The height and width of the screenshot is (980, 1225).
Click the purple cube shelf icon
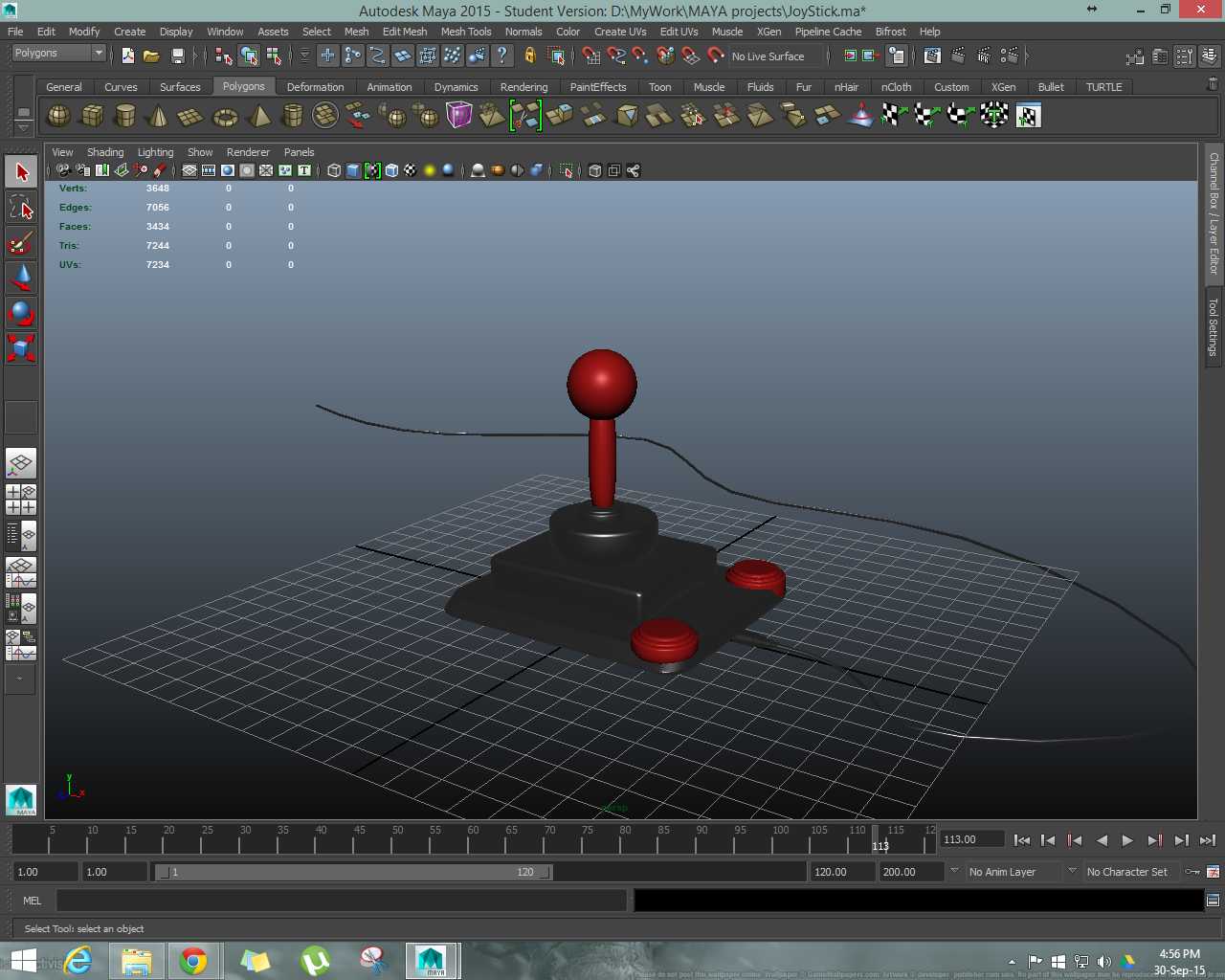click(459, 116)
